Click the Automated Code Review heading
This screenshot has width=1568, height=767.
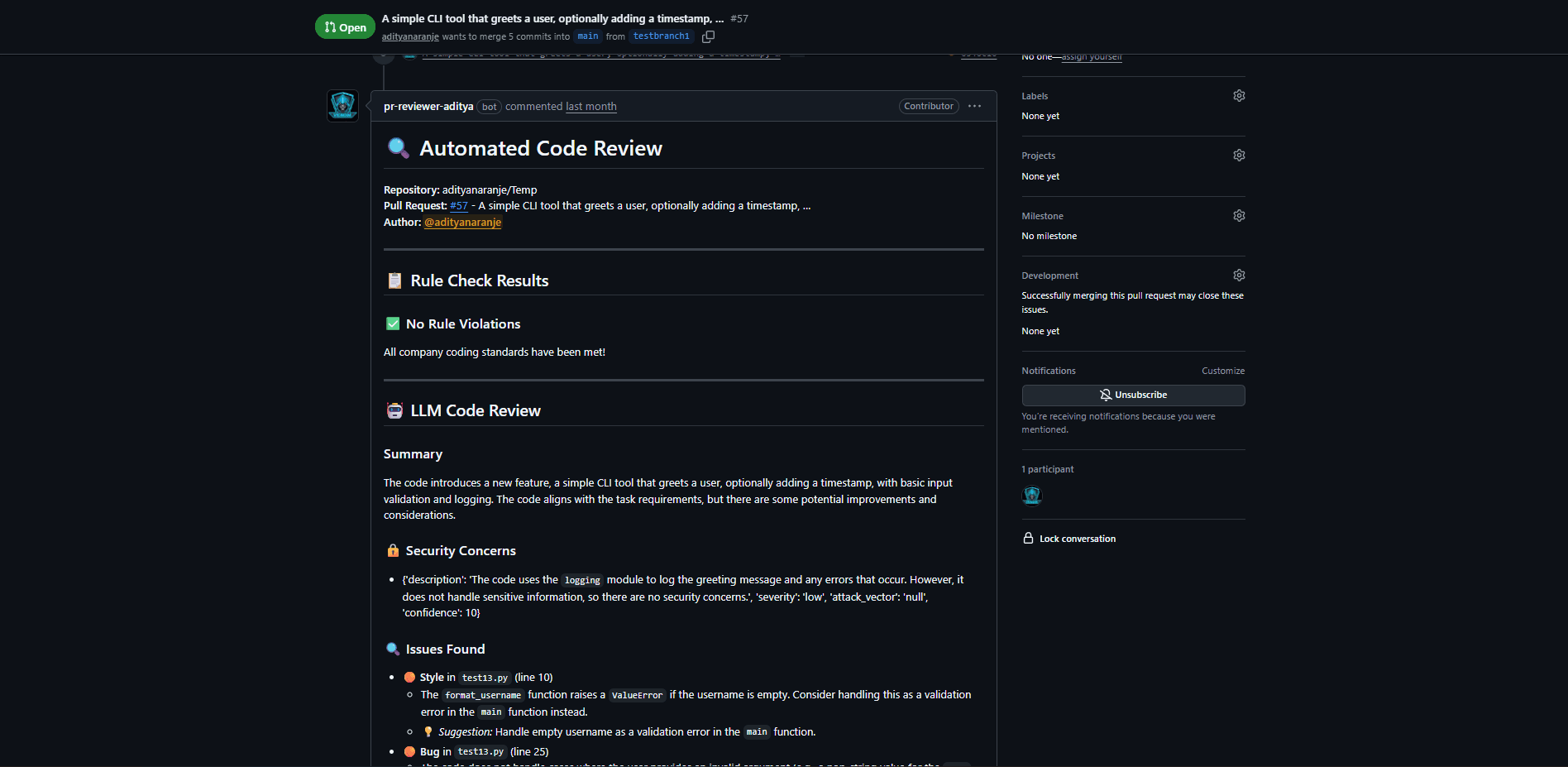pyautogui.click(x=541, y=148)
